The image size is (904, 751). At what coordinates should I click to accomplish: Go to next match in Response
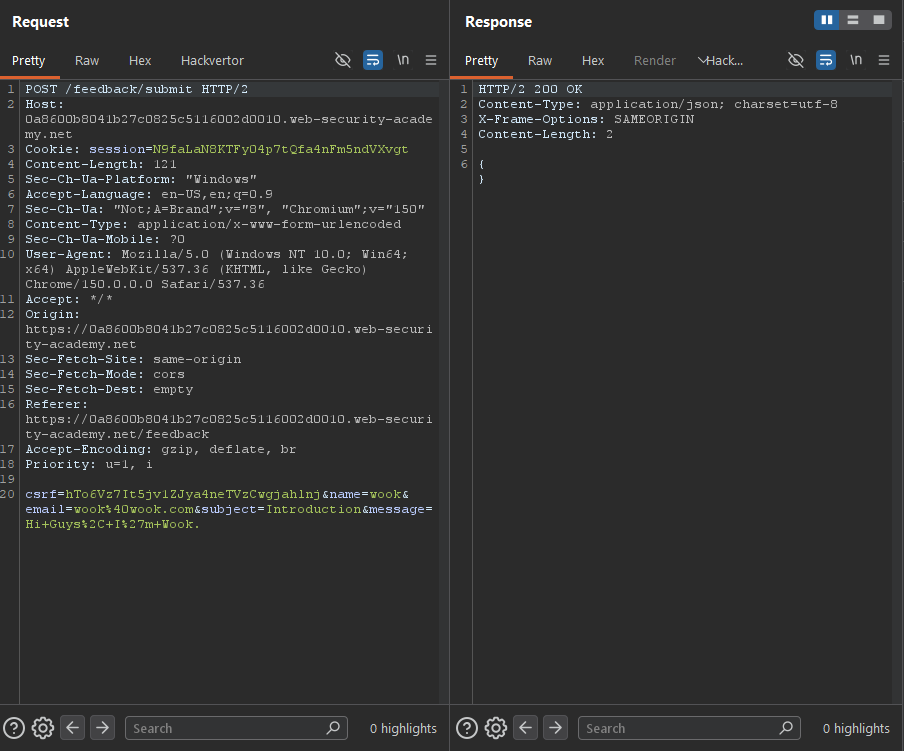[x=556, y=727]
